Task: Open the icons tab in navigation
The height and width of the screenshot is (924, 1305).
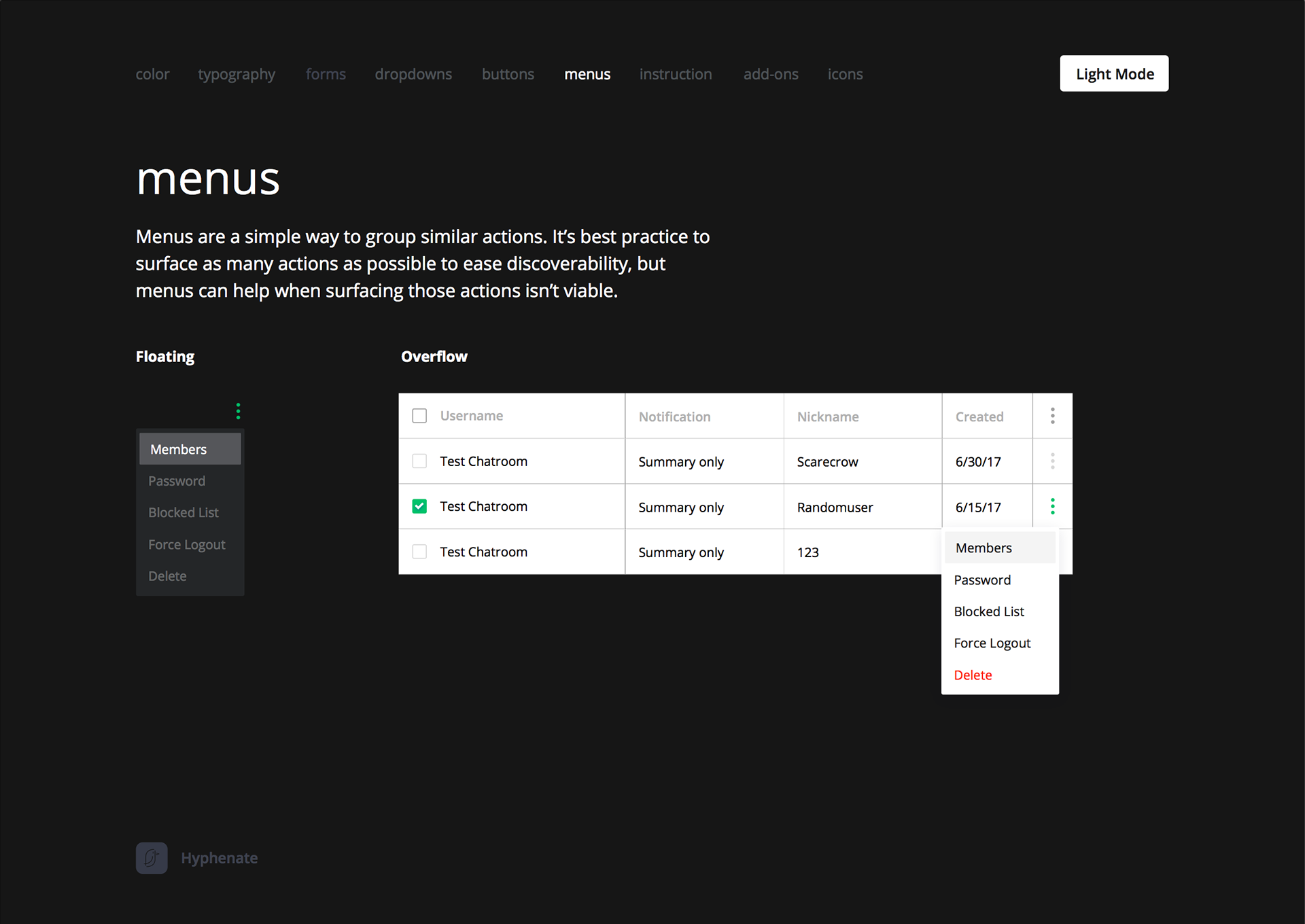Action: pyautogui.click(x=845, y=74)
